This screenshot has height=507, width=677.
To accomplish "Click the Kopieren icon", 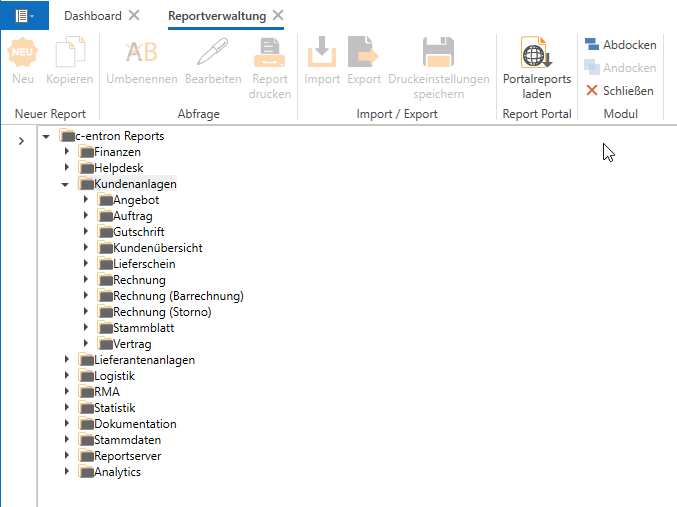I will pos(70,52).
